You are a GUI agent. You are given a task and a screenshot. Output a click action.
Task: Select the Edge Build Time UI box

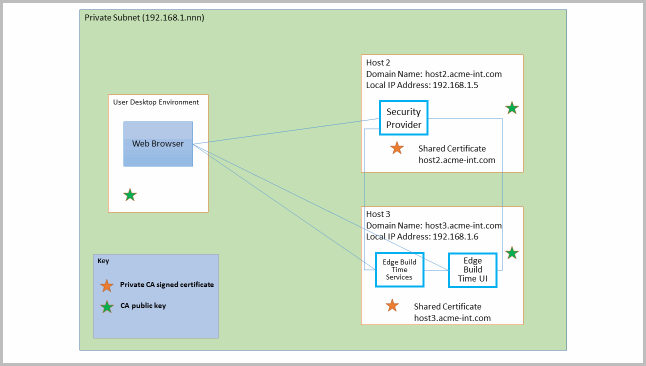(473, 270)
